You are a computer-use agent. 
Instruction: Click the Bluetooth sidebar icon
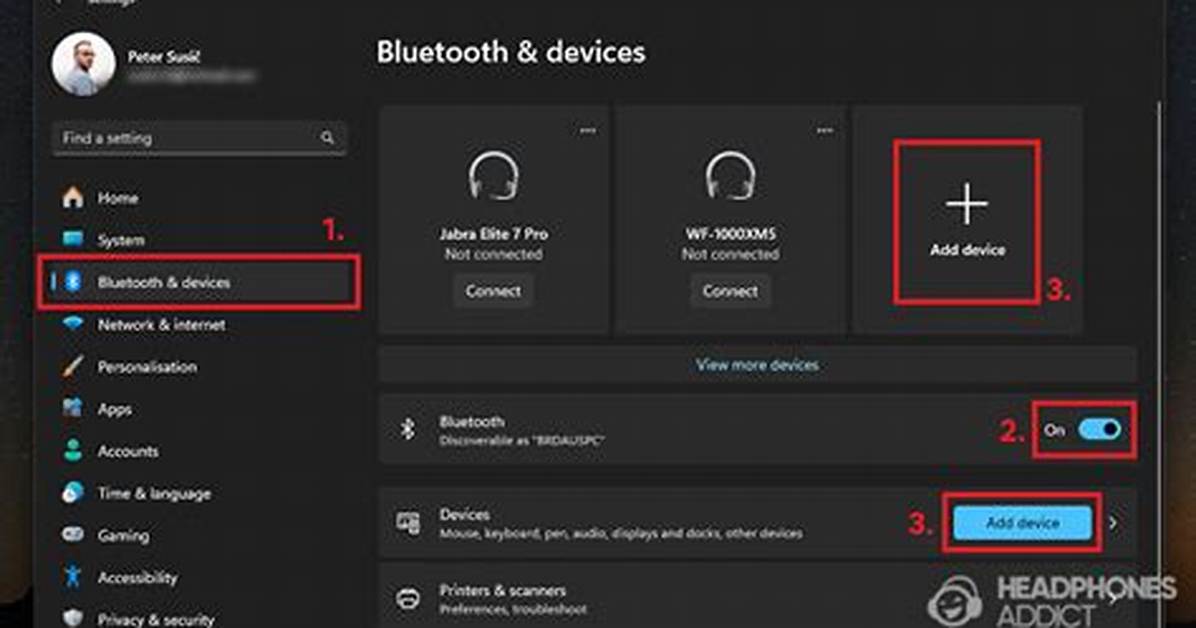(x=73, y=282)
